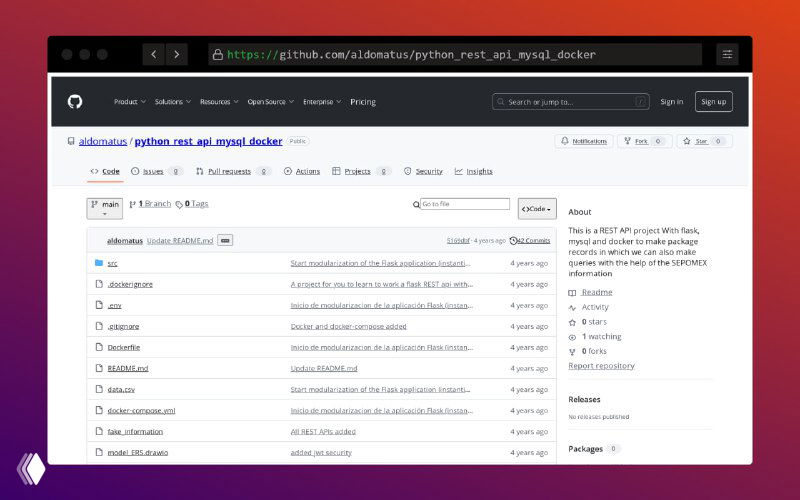The width and height of the screenshot is (800, 500).
Task: Open the aldomatus owner link
Action: (103, 141)
